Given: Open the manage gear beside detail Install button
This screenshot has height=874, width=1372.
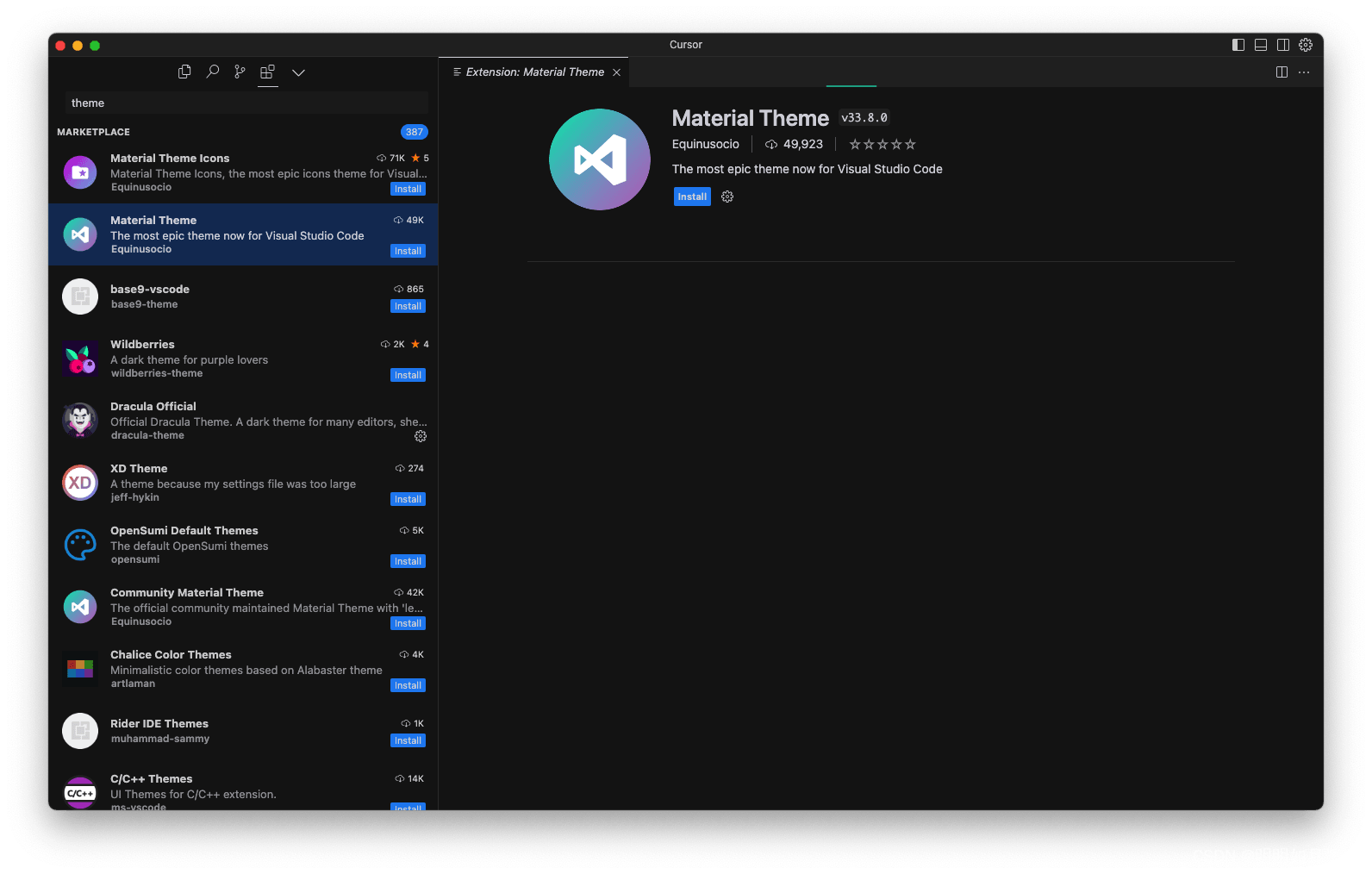Looking at the screenshot, I should pos(727,197).
